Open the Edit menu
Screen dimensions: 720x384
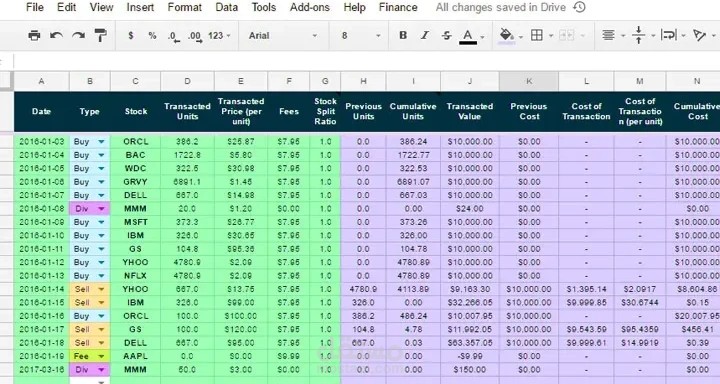pyautogui.click(x=67, y=7)
